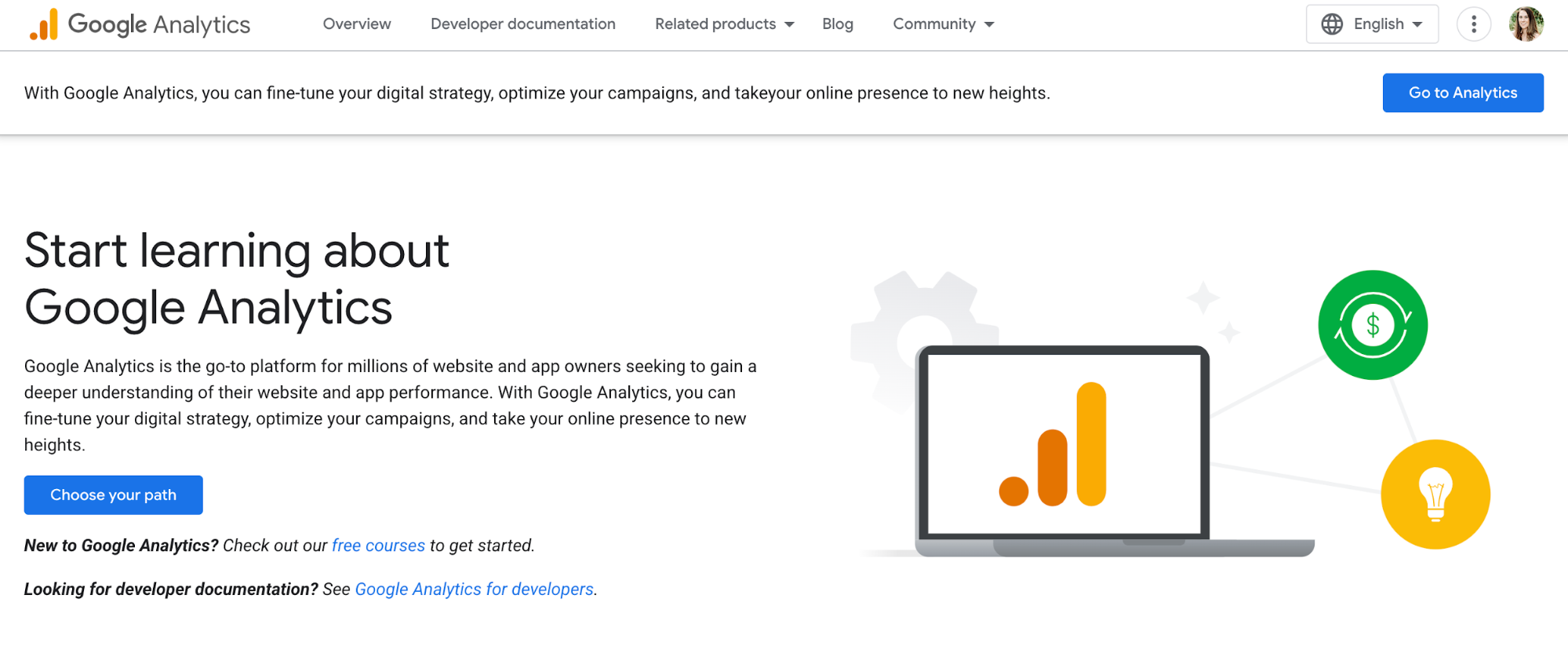
Task: Follow the free courses link
Action: (x=378, y=545)
